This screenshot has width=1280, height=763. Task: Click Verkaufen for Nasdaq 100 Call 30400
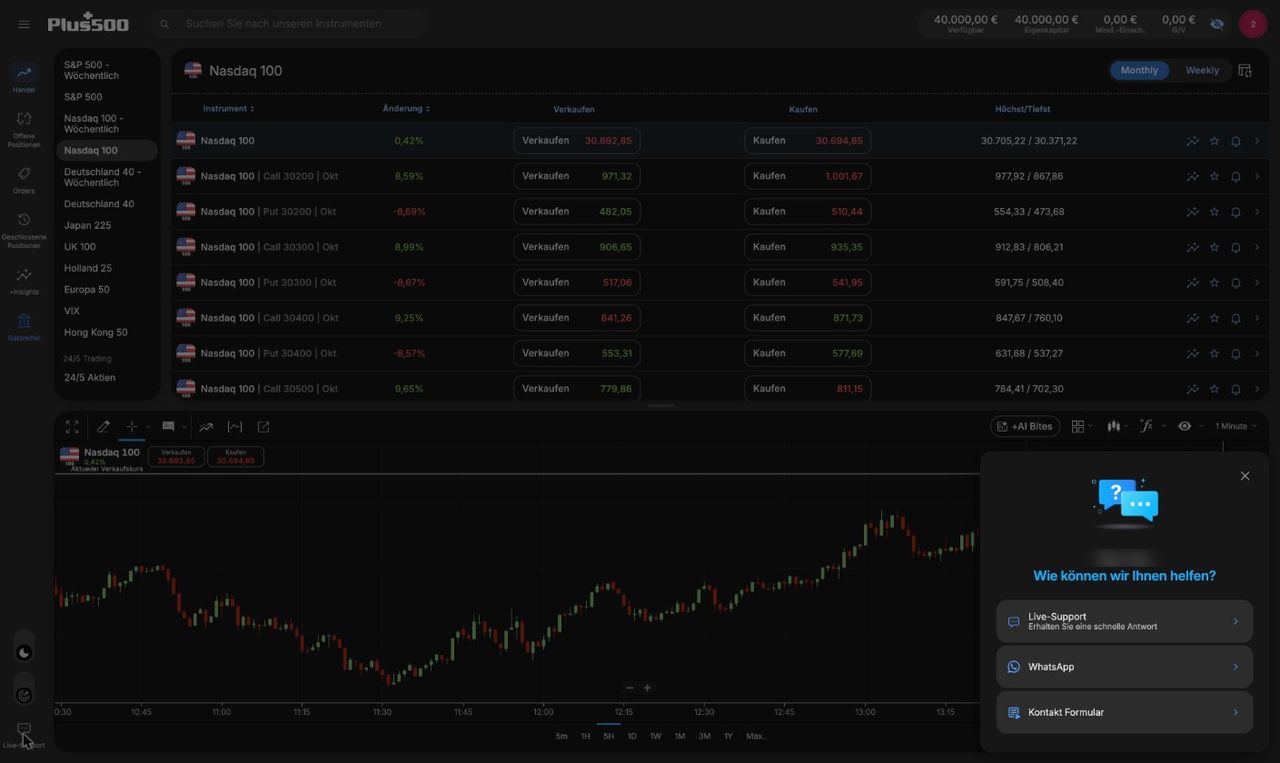577,318
